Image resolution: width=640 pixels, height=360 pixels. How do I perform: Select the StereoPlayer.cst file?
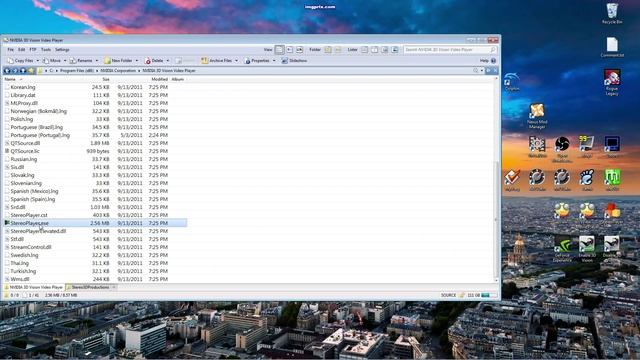point(29,215)
